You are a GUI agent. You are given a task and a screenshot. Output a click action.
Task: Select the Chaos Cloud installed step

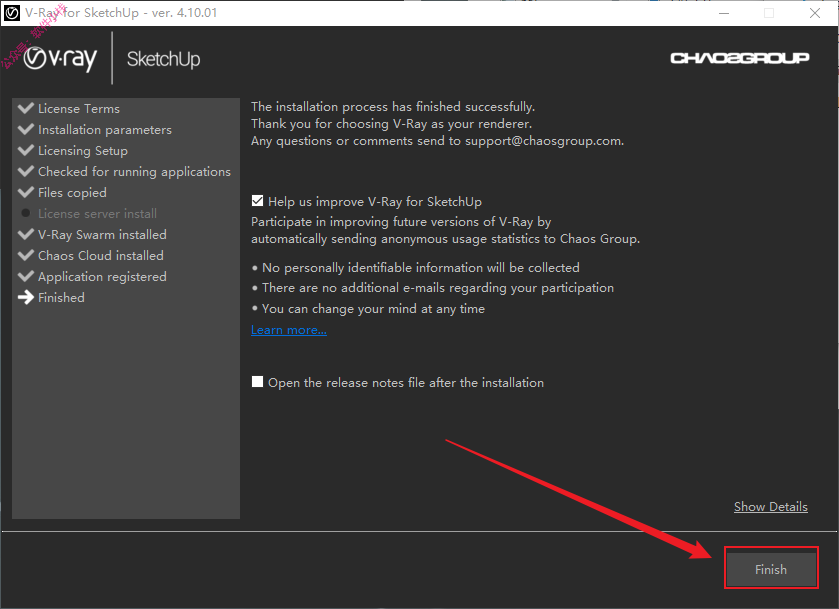[x=101, y=256]
